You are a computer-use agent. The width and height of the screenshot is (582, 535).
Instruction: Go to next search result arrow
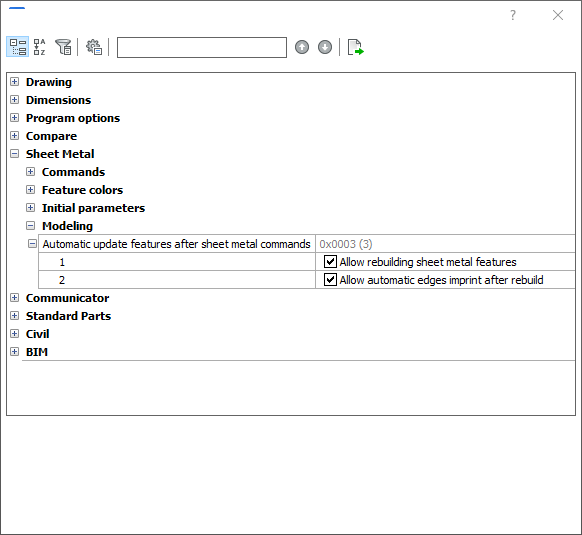click(325, 47)
